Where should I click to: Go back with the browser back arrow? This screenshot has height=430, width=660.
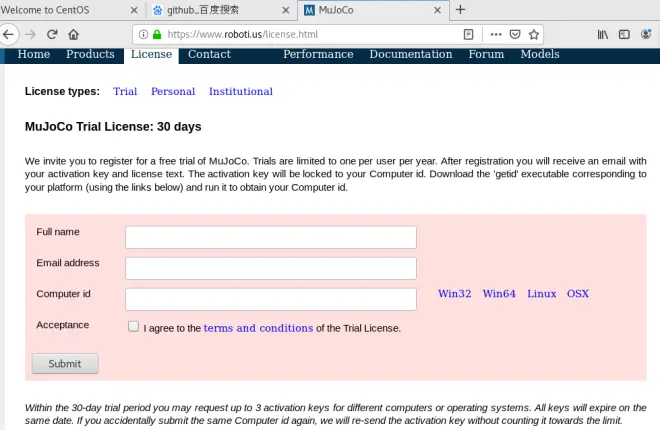[x=8, y=35]
